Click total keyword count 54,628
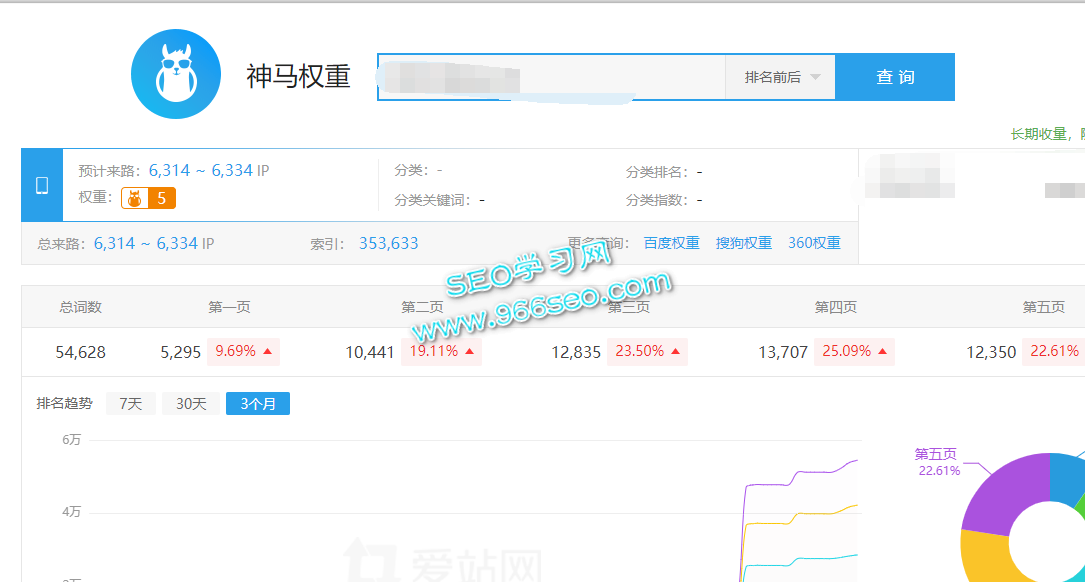Image resolution: width=1085 pixels, height=582 pixels. click(80, 352)
